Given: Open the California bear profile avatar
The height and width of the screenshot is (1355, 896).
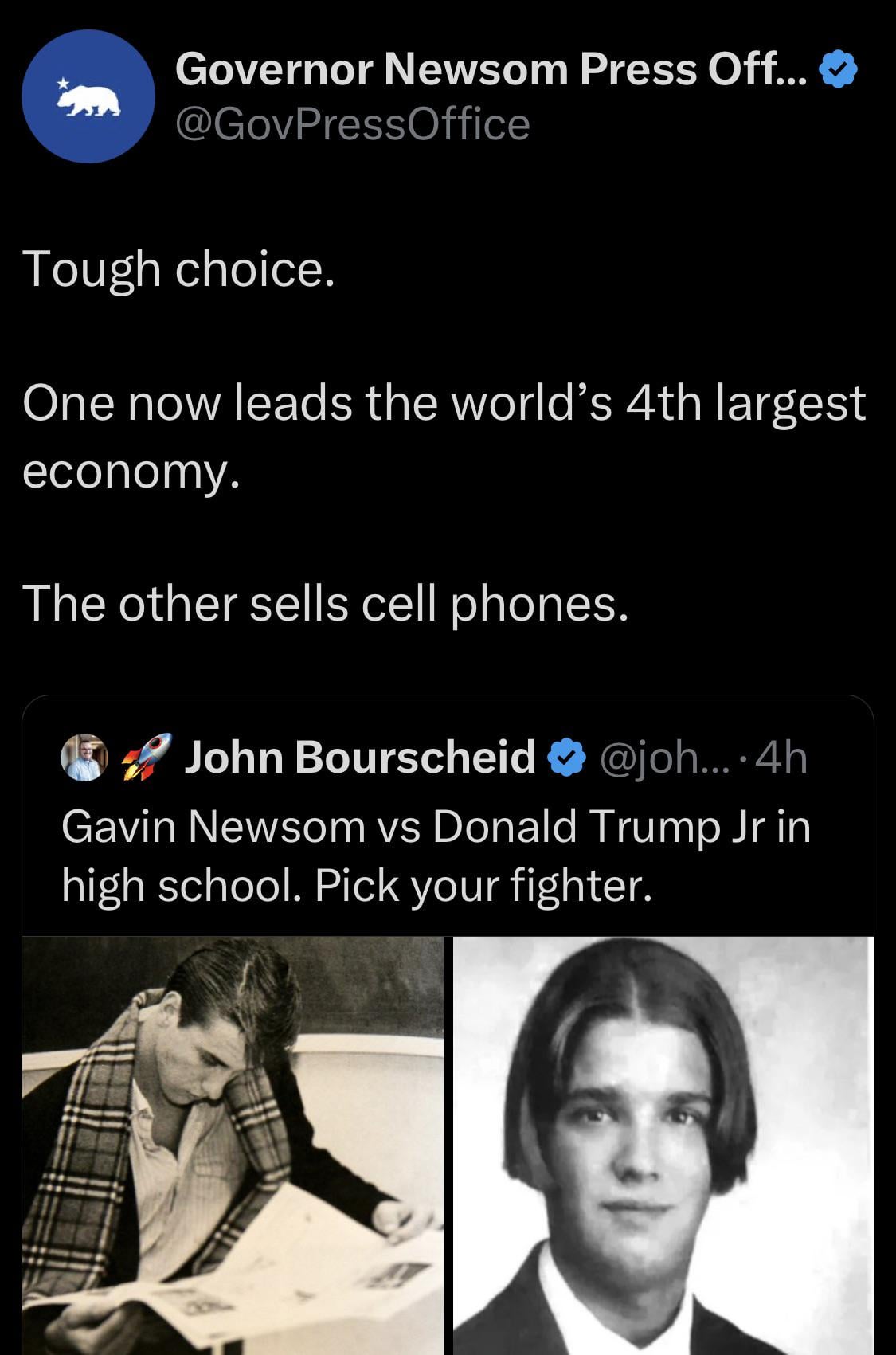Looking at the screenshot, I should [x=88, y=96].
